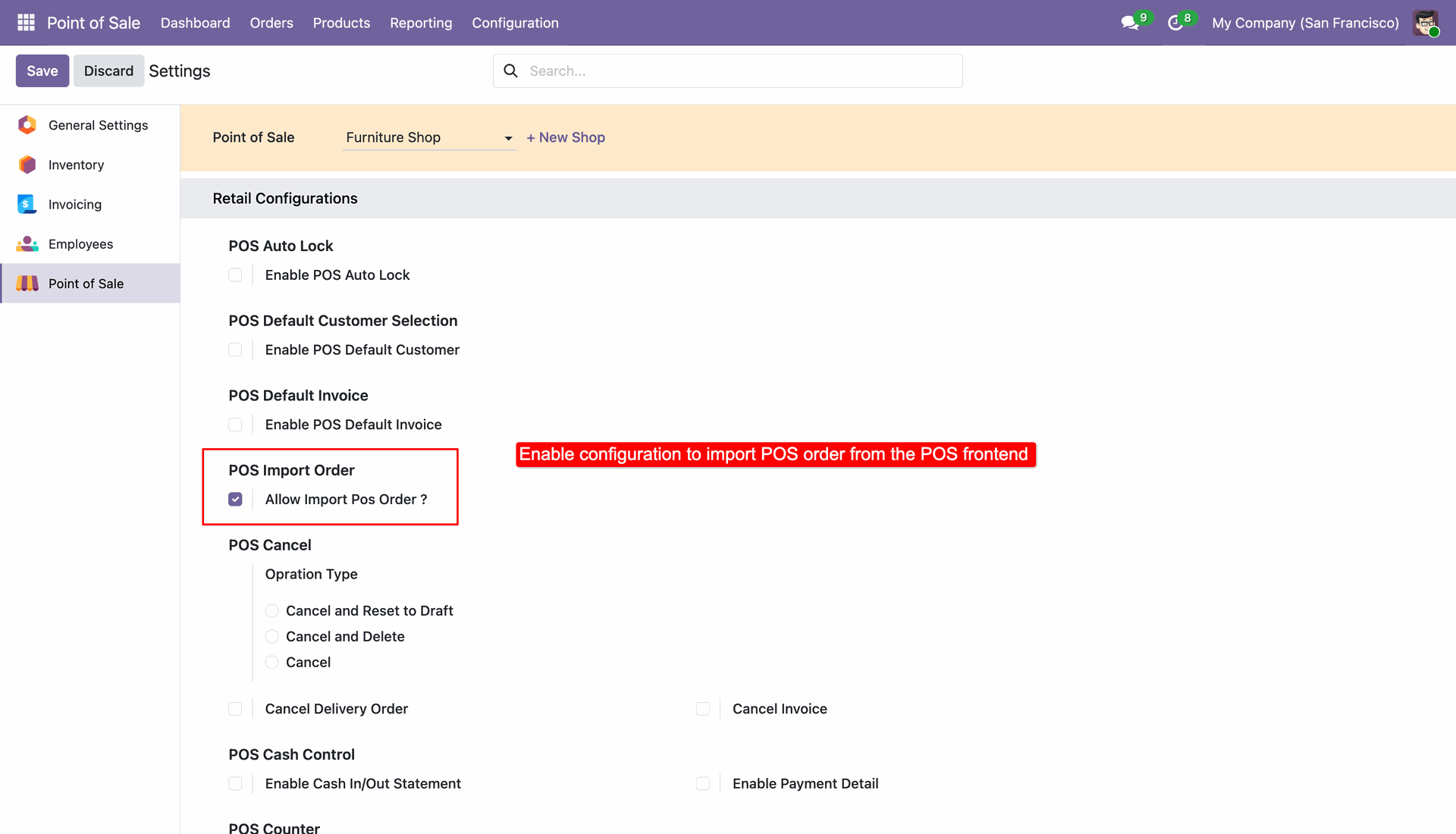Open the conversations messages icon
Viewport: 1456px width, 834px height.
1130,23
